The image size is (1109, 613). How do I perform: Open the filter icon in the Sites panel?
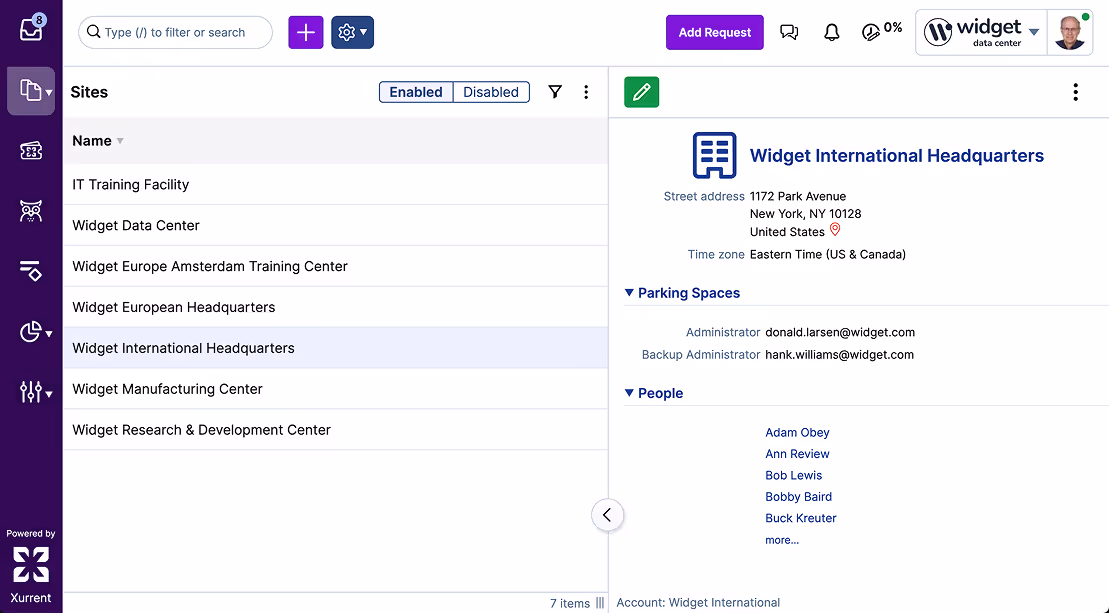tap(555, 91)
